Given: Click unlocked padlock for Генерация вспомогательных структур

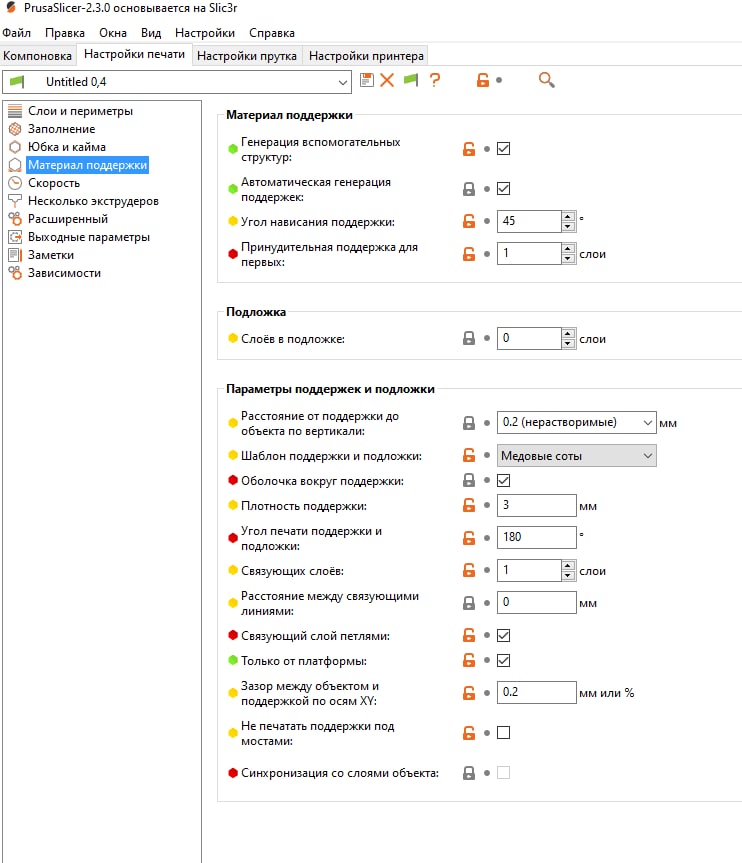Looking at the screenshot, I should 468,149.
